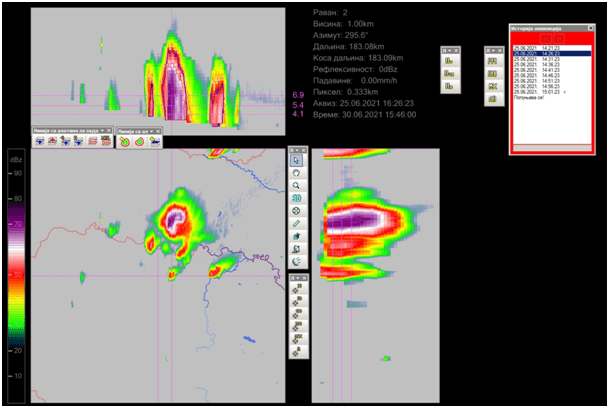The image size is (609, 408).
Task: Click the top button in the three-button palette
Action: click(450, 61)
